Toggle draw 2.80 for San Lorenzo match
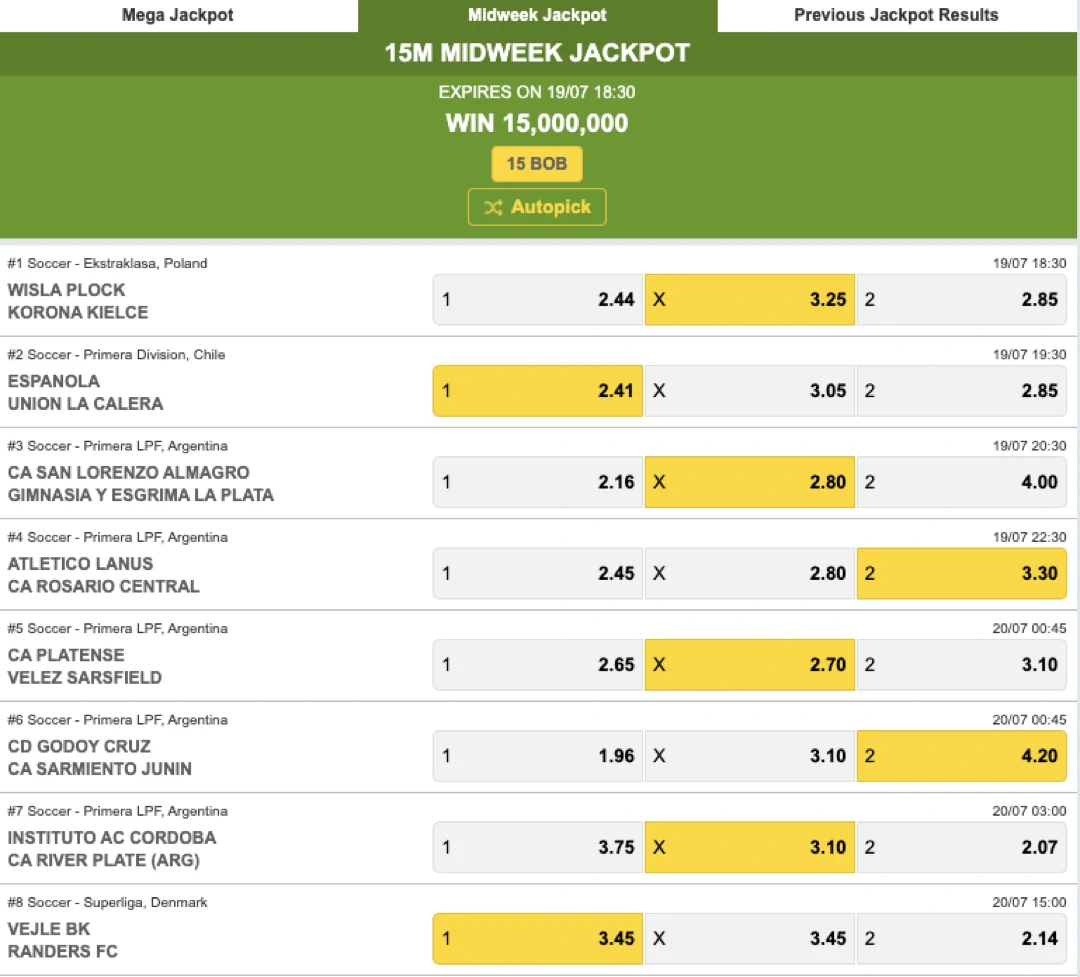Screen dimensions: 1080x977 pyautogui.click(x=749, y=482)
